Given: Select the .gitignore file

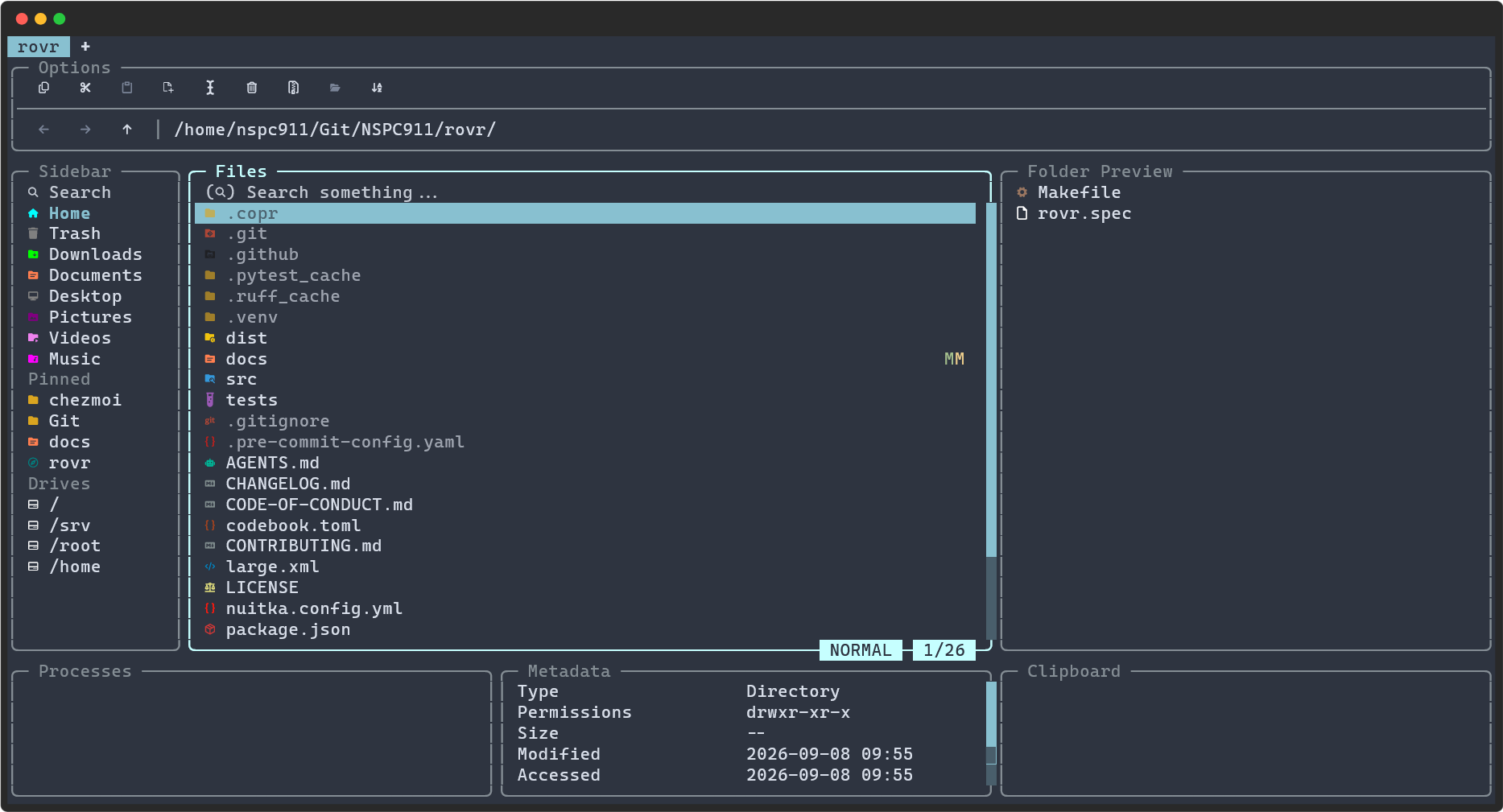Looking at the screenshot, I should point(585,421).
